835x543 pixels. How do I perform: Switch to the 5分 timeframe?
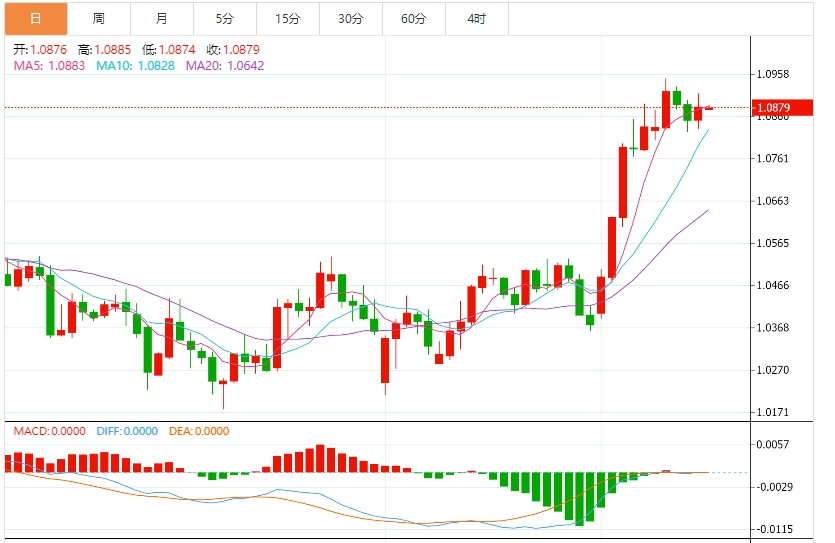224,19
